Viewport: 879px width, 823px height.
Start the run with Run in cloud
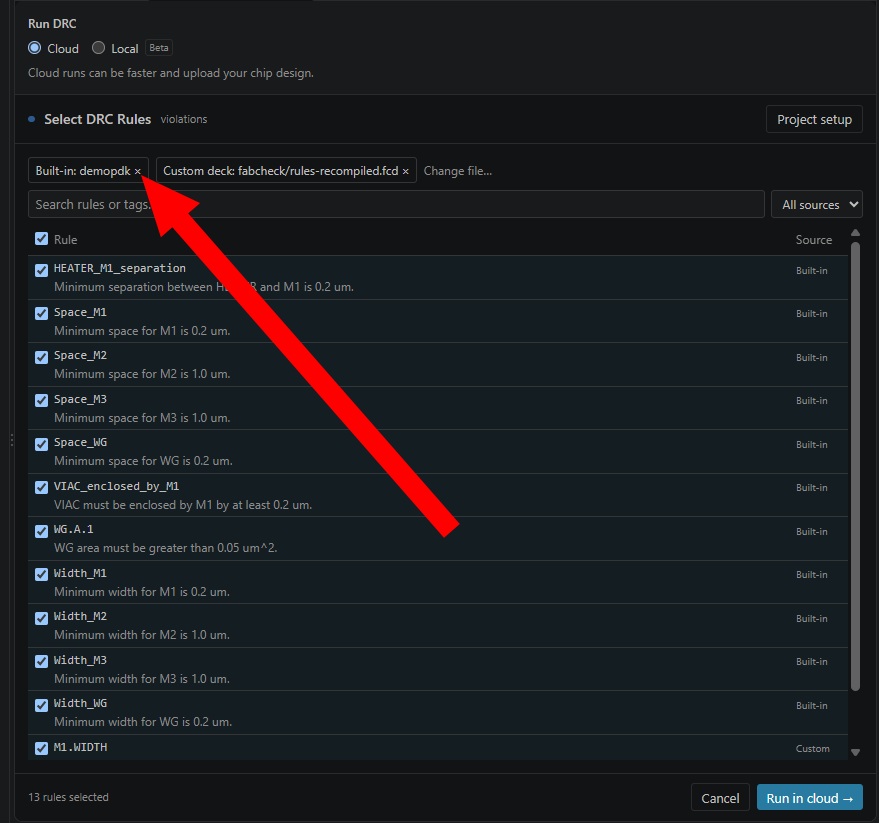[x=809, y=798]
